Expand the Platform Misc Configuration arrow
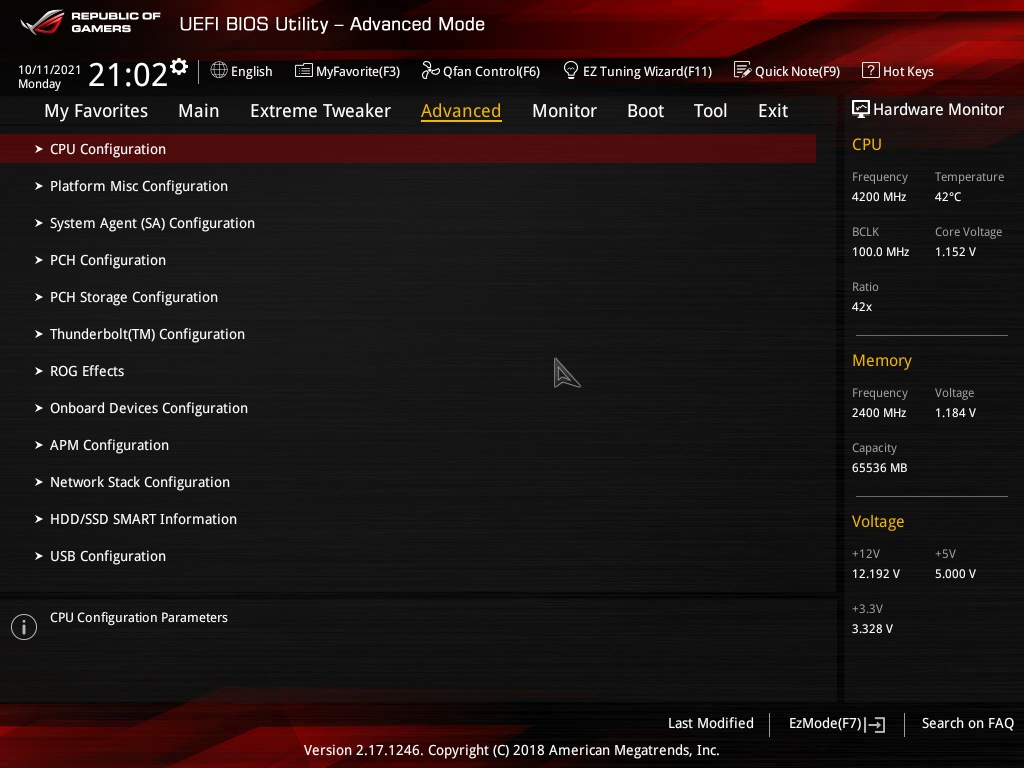This screenshot has height=768, width=1024. tap(39, 186)
